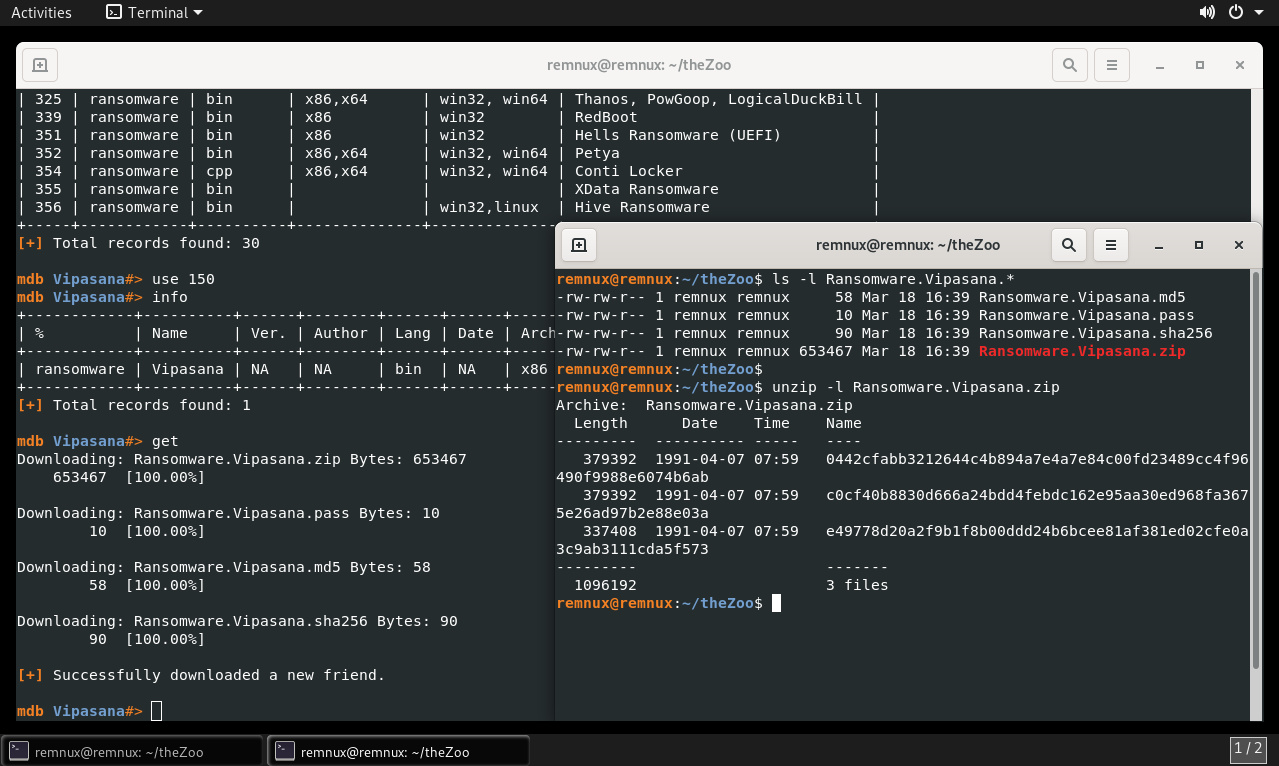Open the Terminal app menu dropdown

(154, 13)
